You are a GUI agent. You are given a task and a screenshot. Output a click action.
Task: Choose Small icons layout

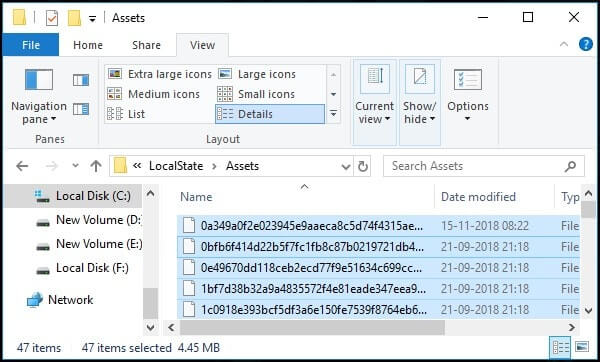256,94
